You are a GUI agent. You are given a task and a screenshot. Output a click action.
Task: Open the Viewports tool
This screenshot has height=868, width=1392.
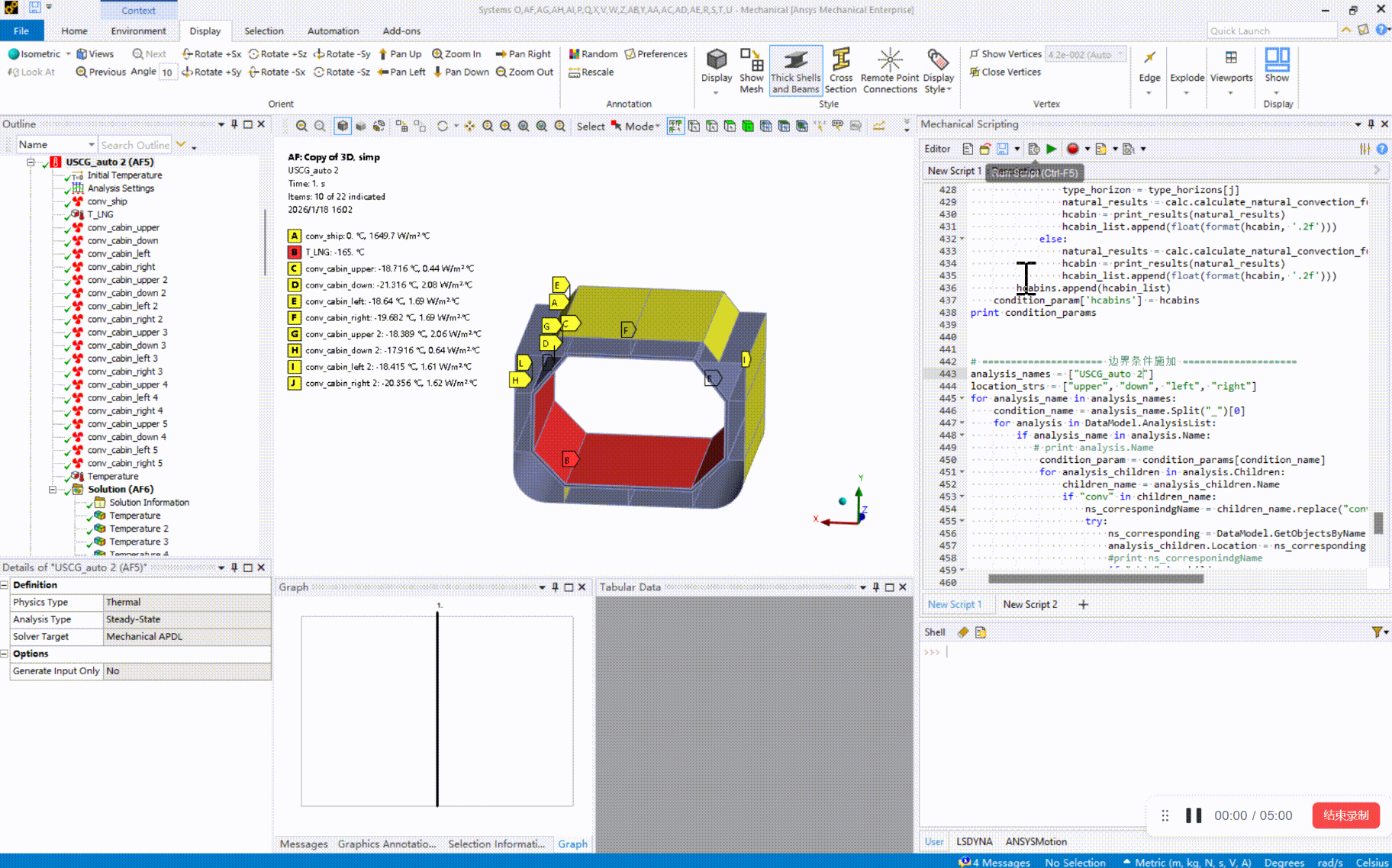pos(1231,70)
